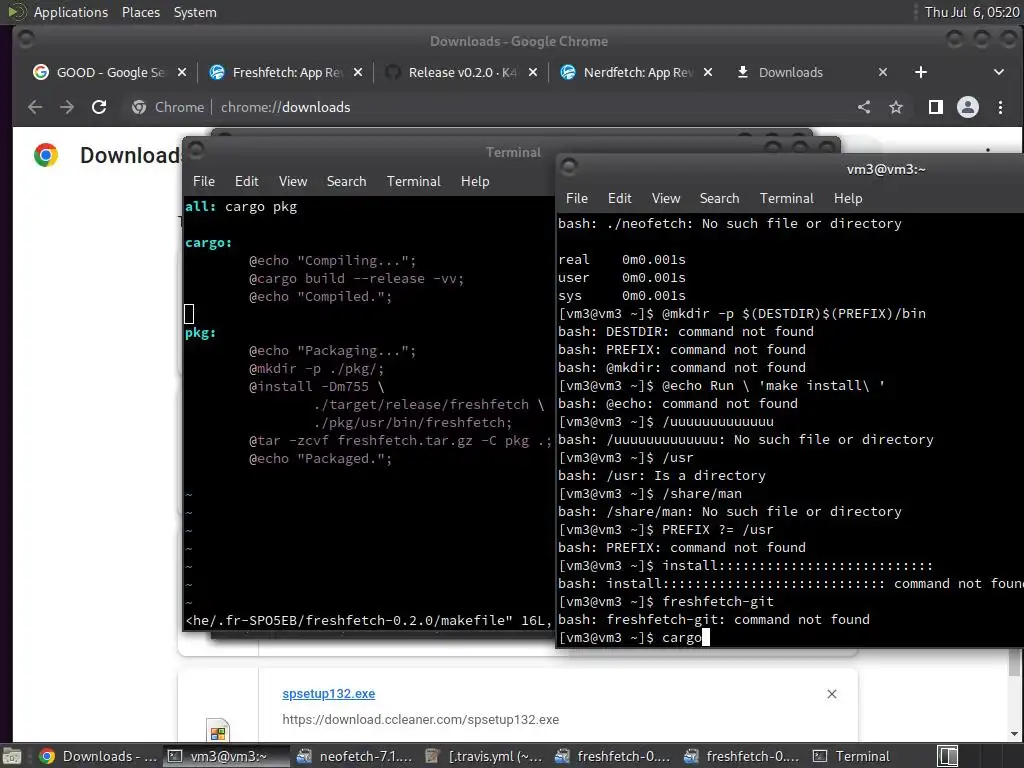This screenshot has width=1024, height=768.
Task: Click the Chrome logo on Downloads page
Action: tap(46, 155)
